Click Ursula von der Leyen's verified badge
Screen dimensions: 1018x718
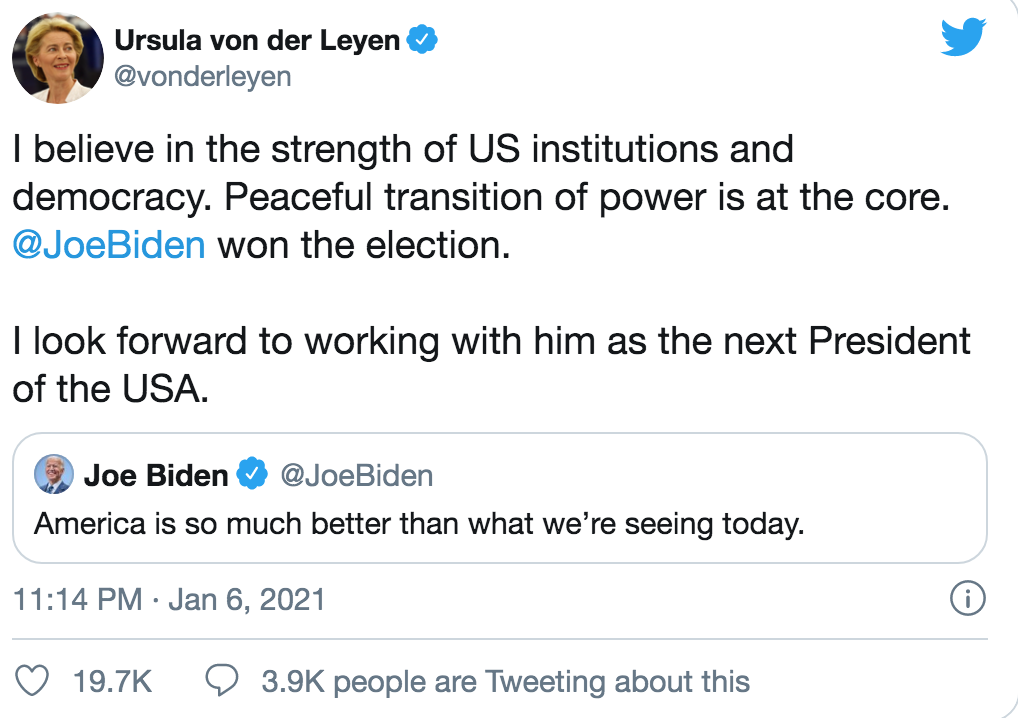[422, 40]
